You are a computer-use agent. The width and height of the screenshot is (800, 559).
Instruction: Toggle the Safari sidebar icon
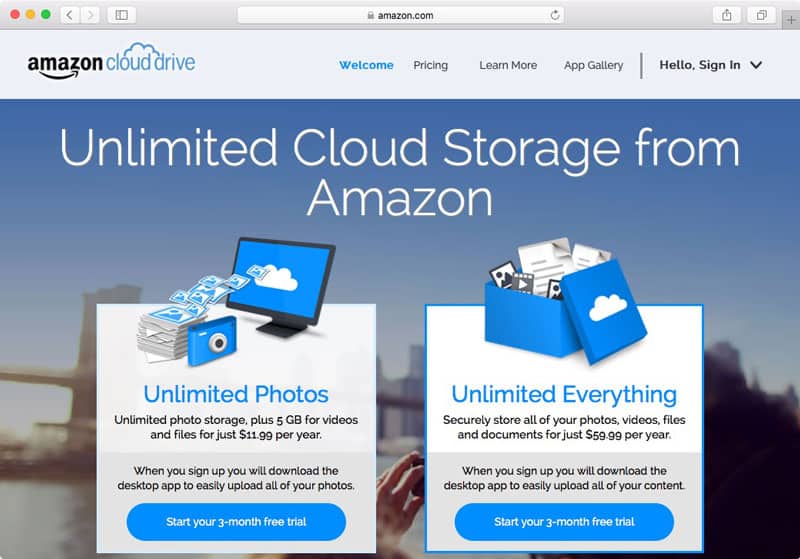tap(122, 15)
